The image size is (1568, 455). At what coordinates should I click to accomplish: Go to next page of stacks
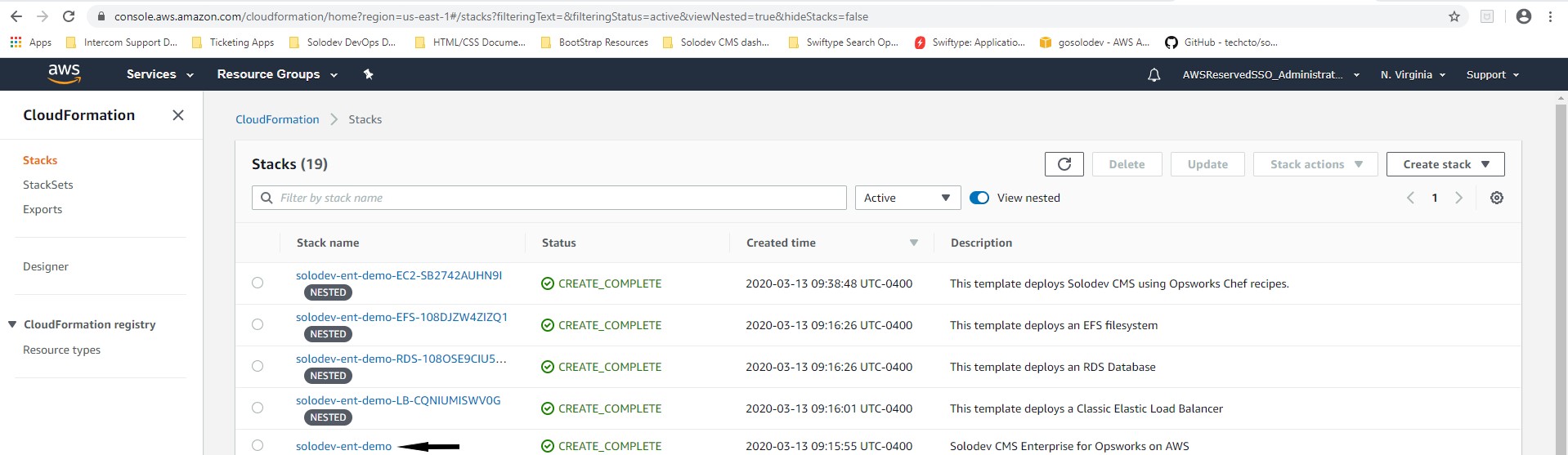[1458, 198]
